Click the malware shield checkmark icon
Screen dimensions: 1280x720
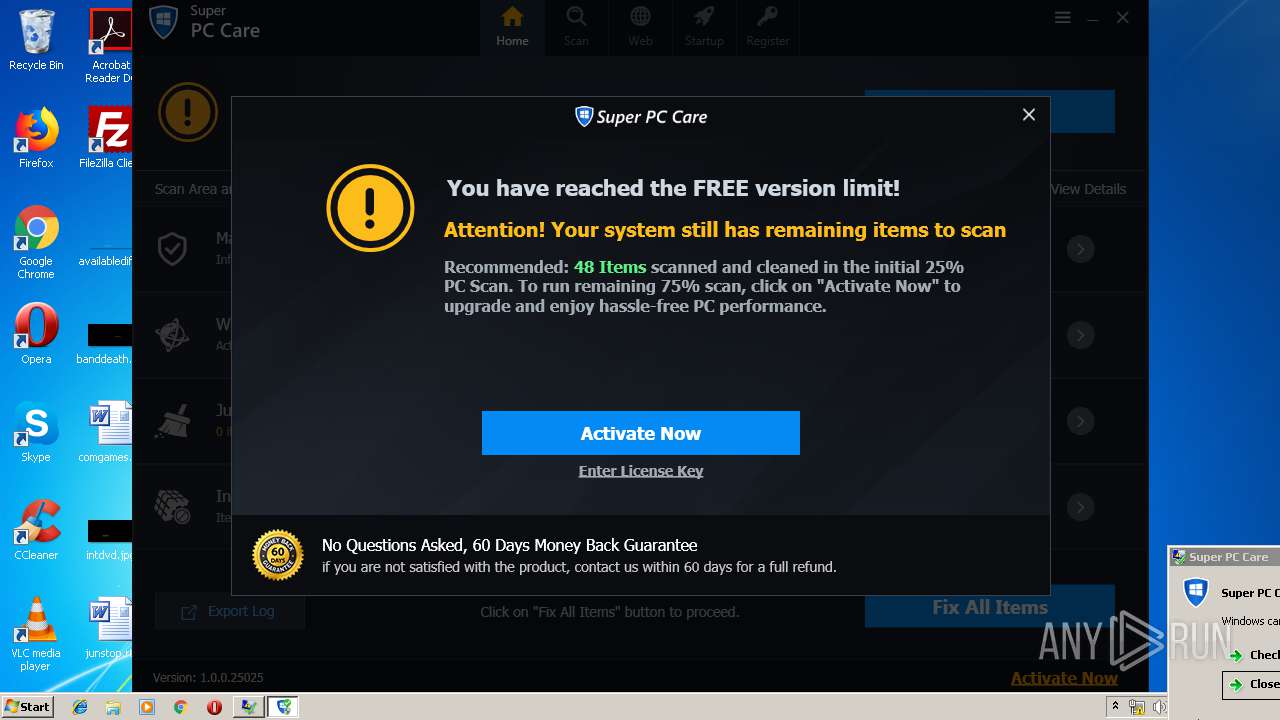[x=173, y=249]
